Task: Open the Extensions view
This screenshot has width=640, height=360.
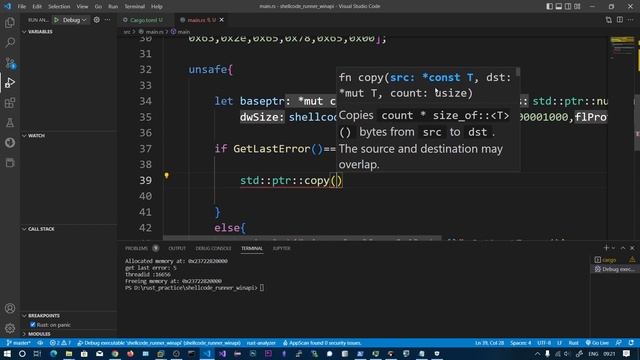Action: (x=10, y=103)
